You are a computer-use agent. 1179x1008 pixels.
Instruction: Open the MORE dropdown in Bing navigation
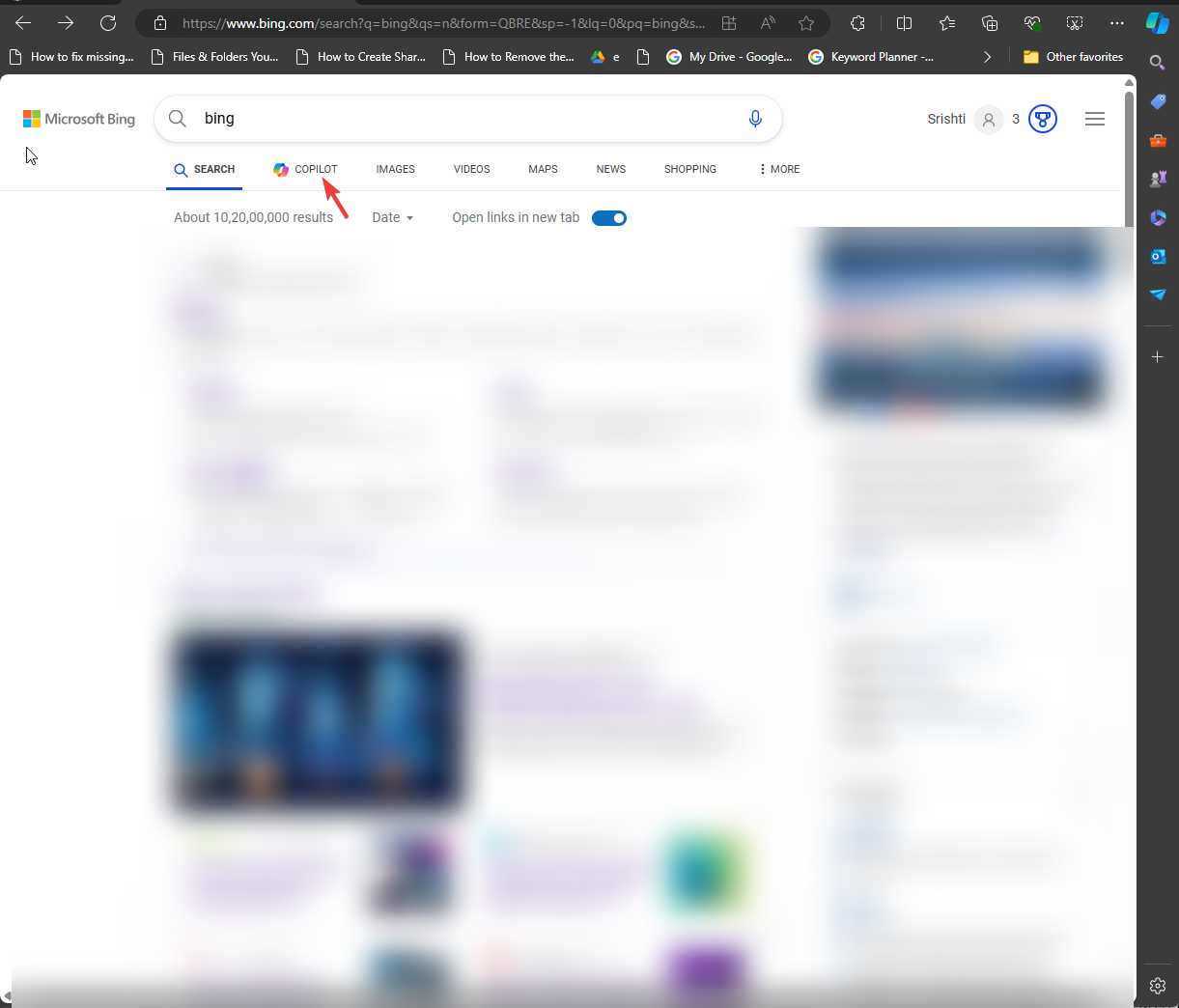point(778,169)
